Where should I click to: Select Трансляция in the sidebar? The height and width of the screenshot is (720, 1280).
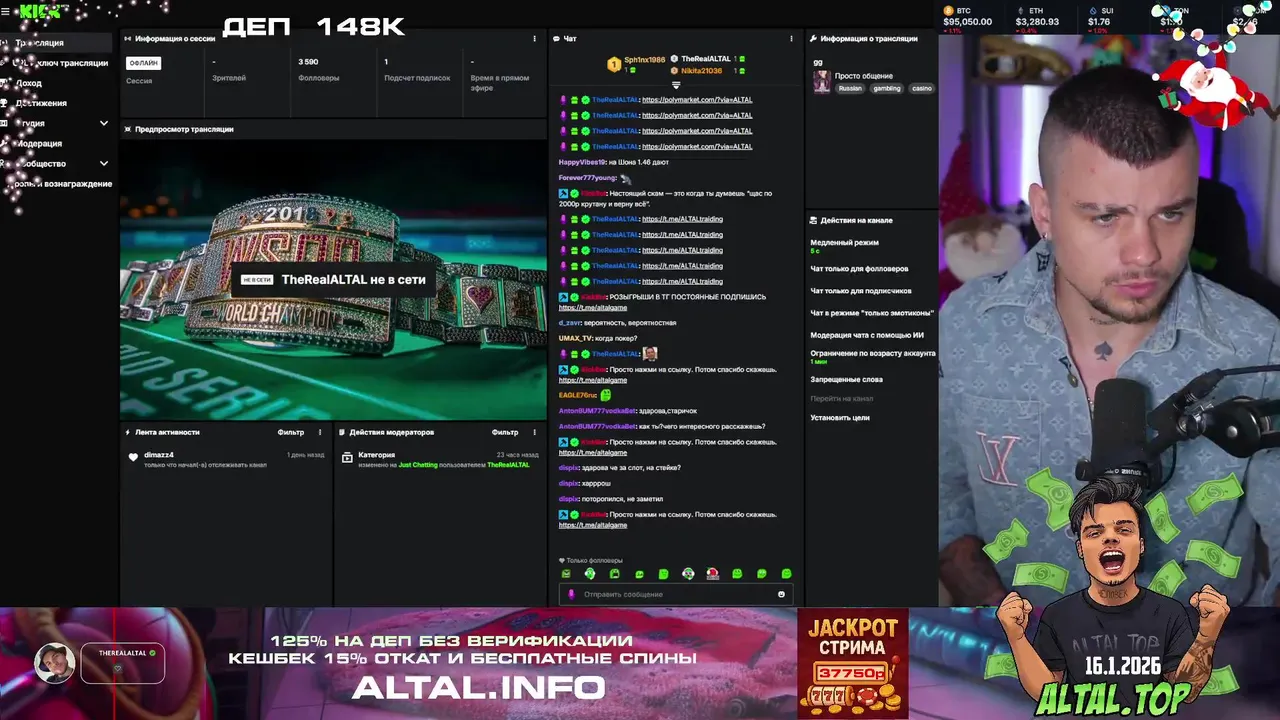57,43
